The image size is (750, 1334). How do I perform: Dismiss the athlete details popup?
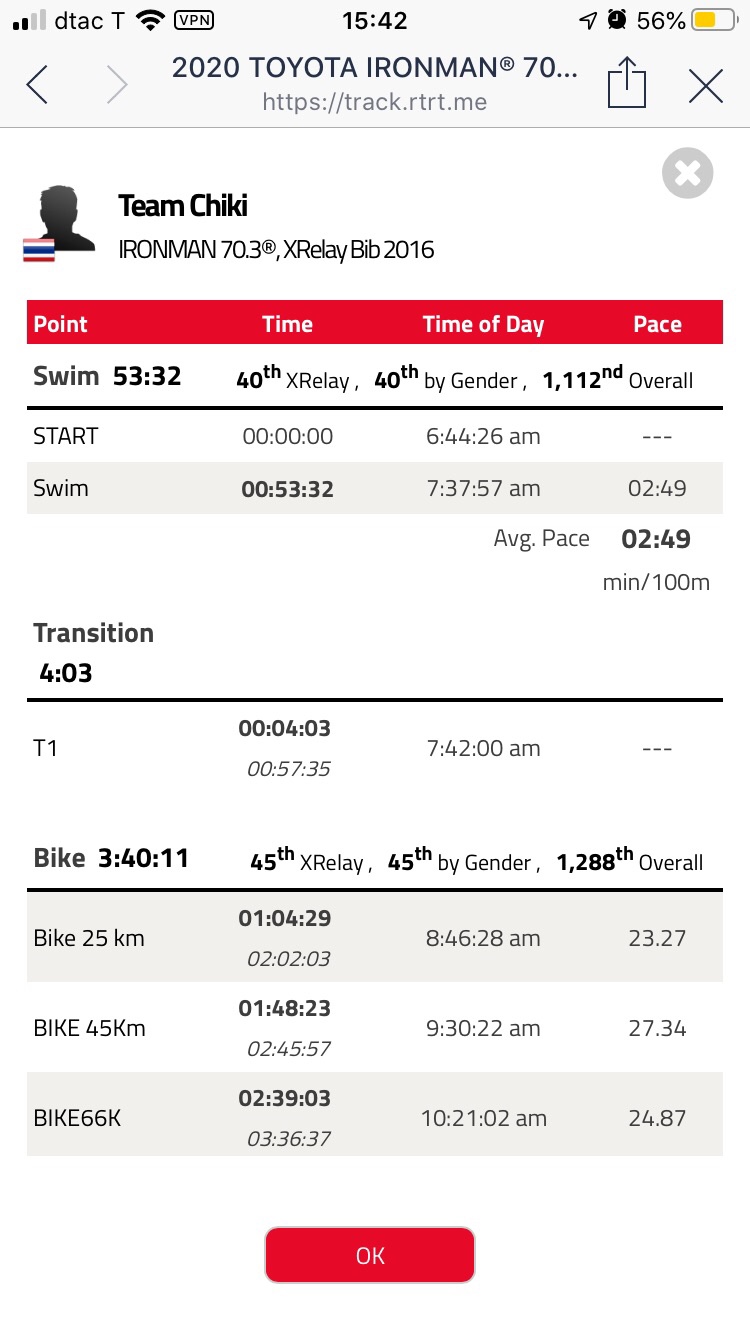(x=688, y=174)
